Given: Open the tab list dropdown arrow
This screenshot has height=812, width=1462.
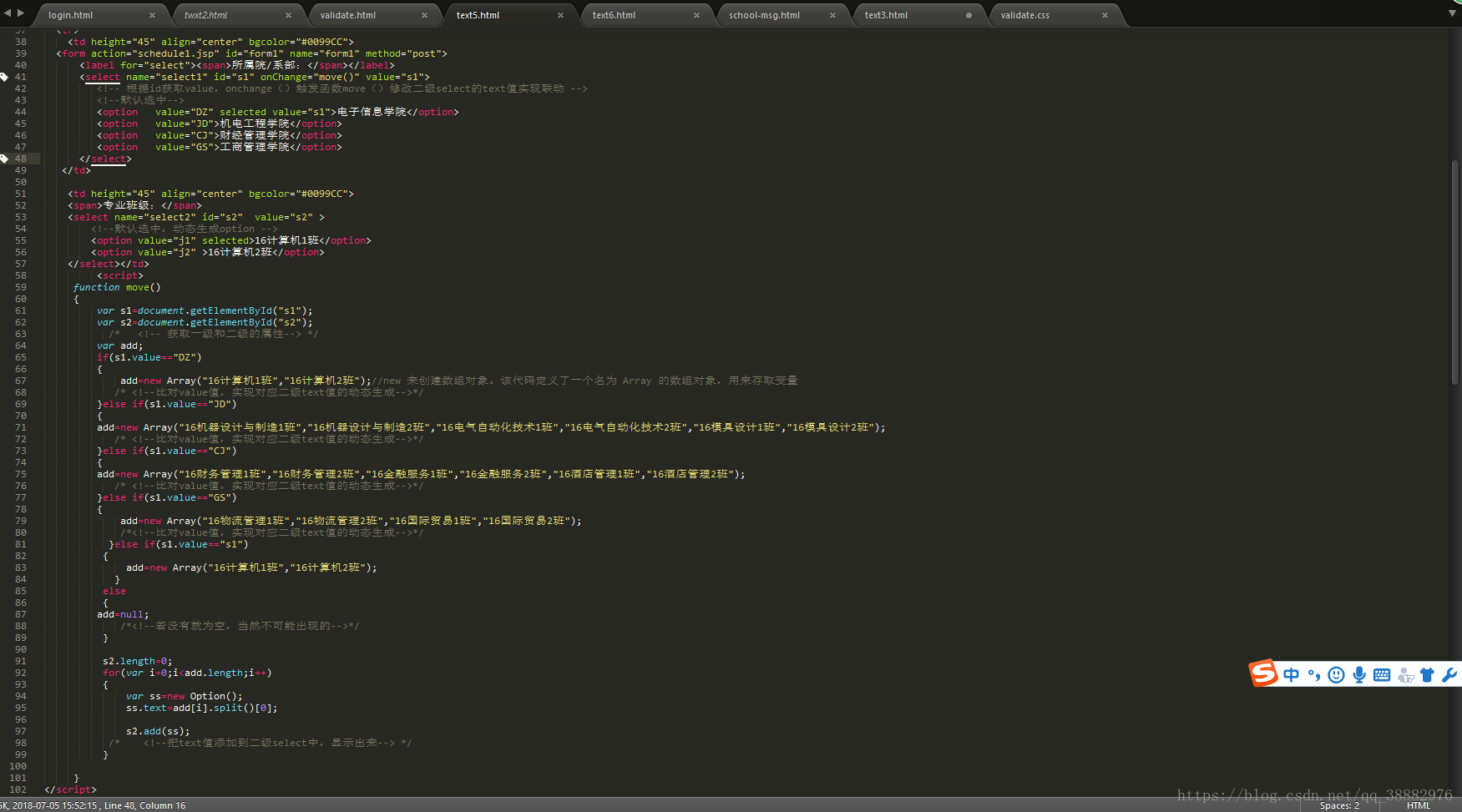Looking at the screenshot, I should pyautogui.click(x=1453, y=13).
